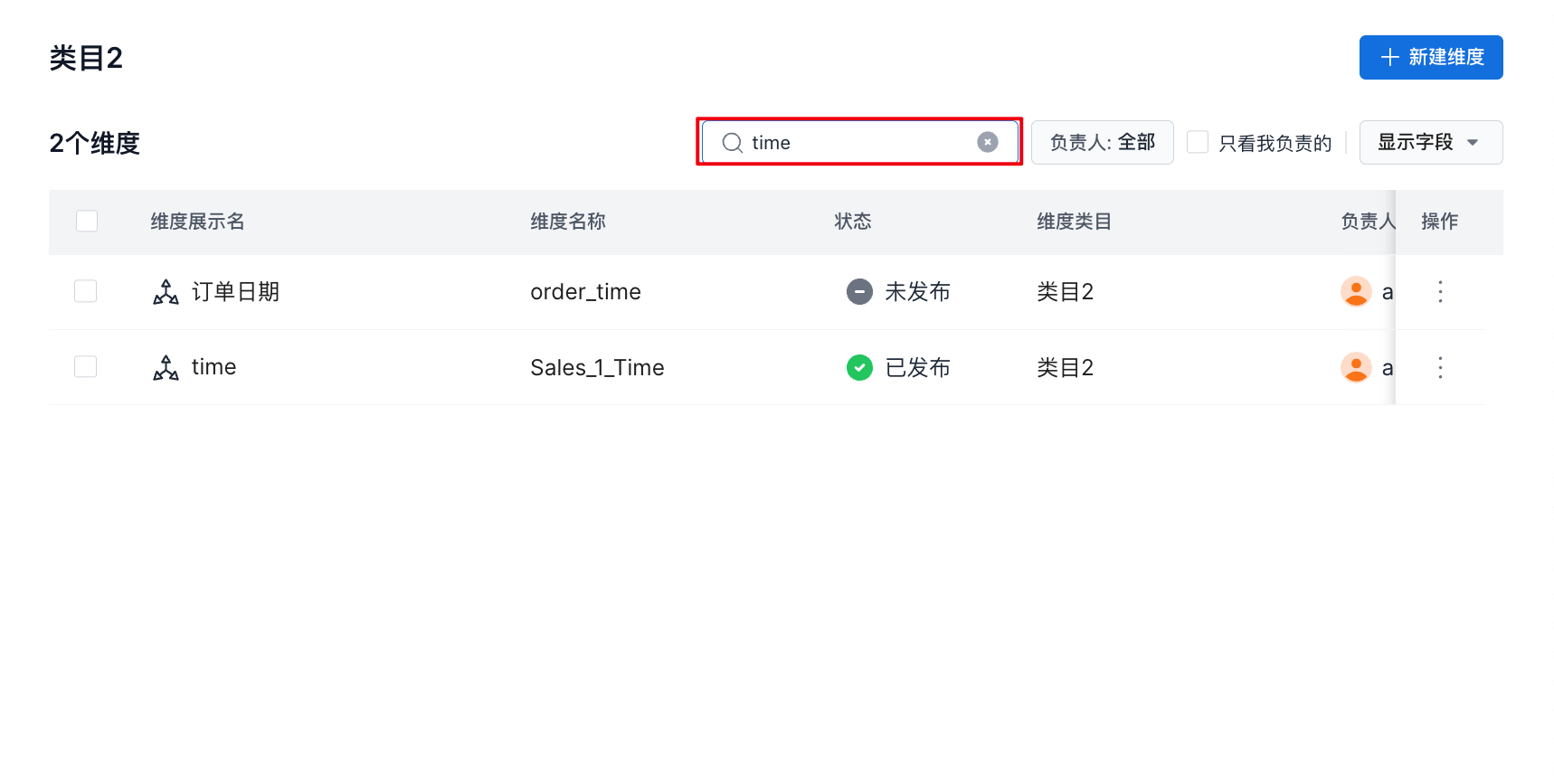Click into the time search field
This screenshot has height=784, width=1554.
[859, 143]
